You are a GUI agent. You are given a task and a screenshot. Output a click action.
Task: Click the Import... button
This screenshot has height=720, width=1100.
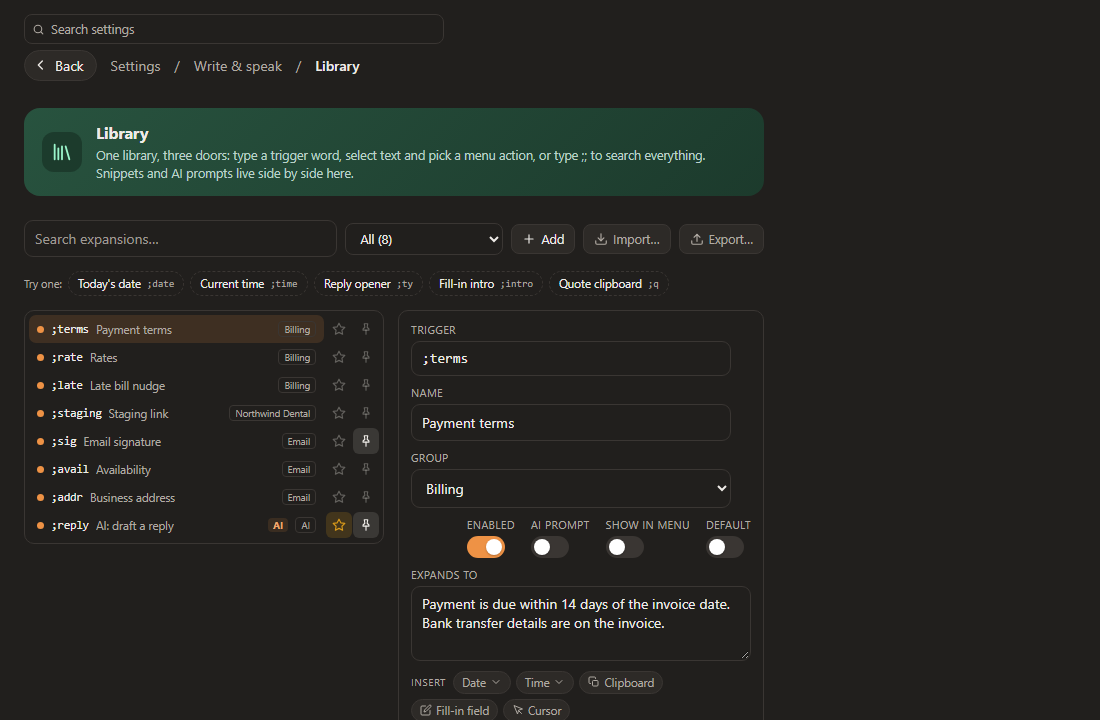tap(626, 239)
